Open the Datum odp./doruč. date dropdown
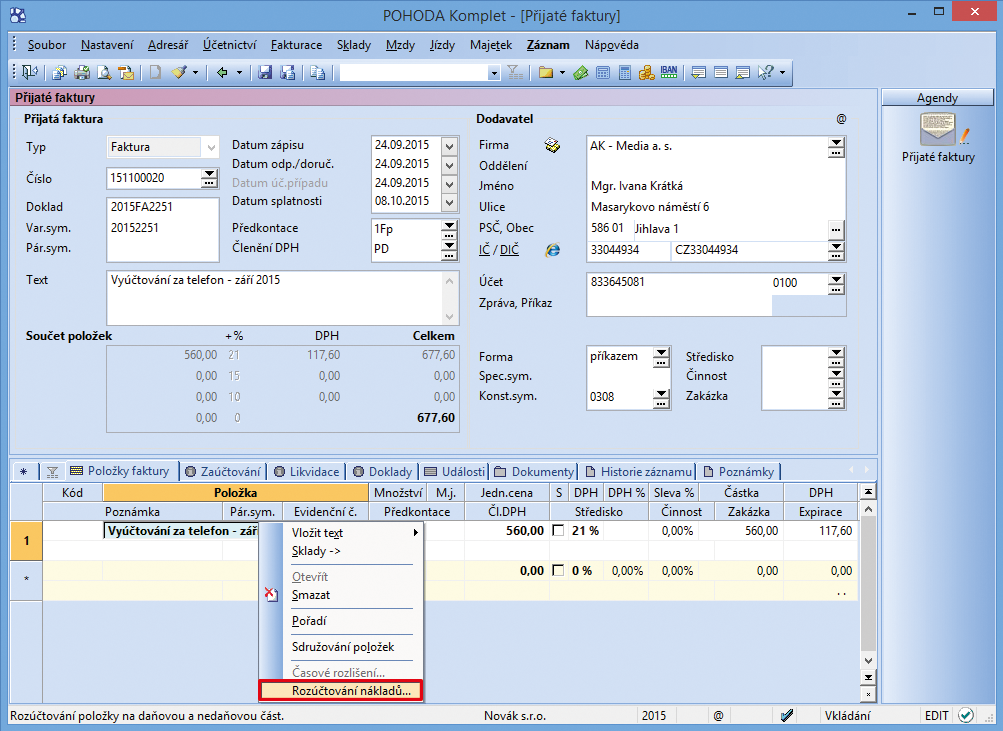Viewport: 1003px width, 731px height. point(450,165)
